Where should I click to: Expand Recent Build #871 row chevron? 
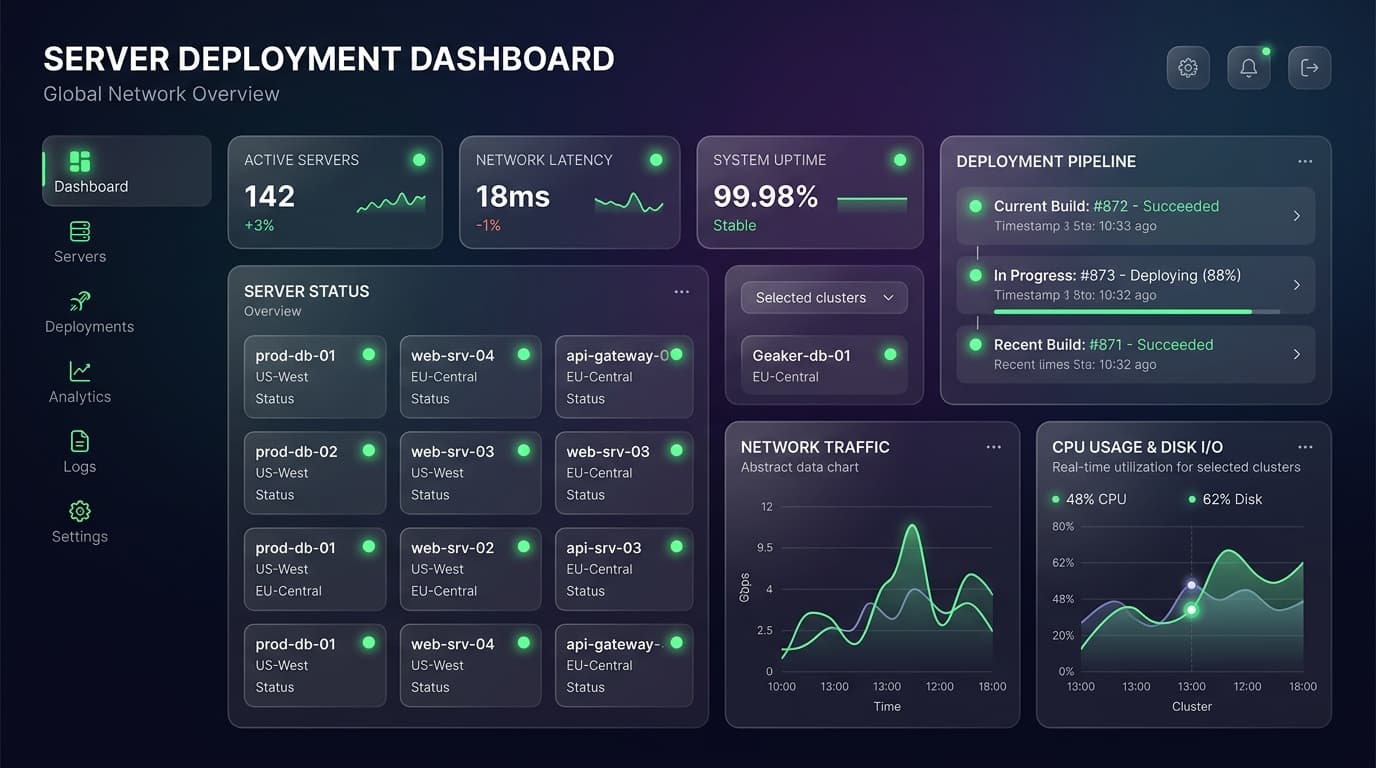[1297, 354]
